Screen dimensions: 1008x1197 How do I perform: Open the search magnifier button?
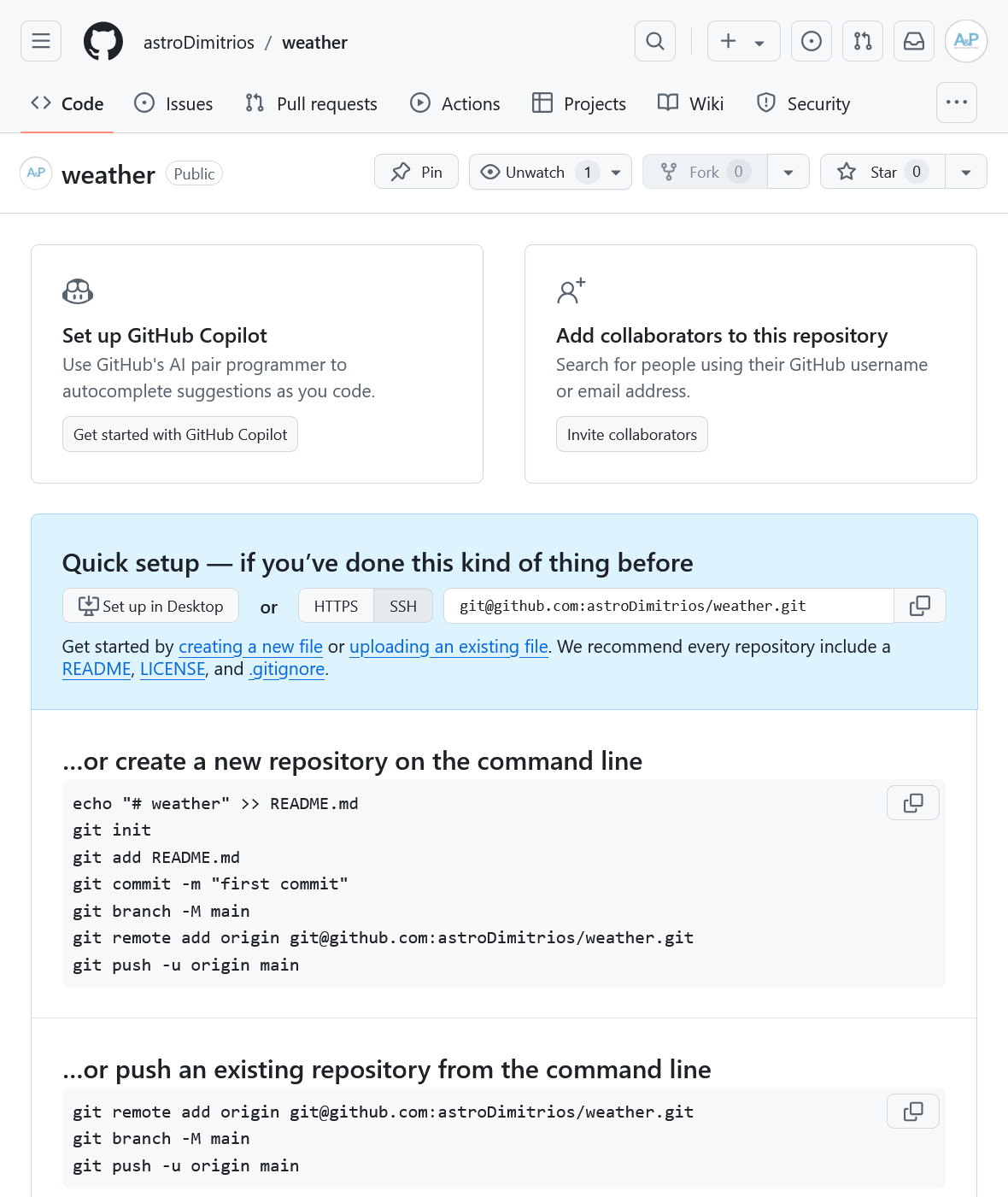[655, 41]
